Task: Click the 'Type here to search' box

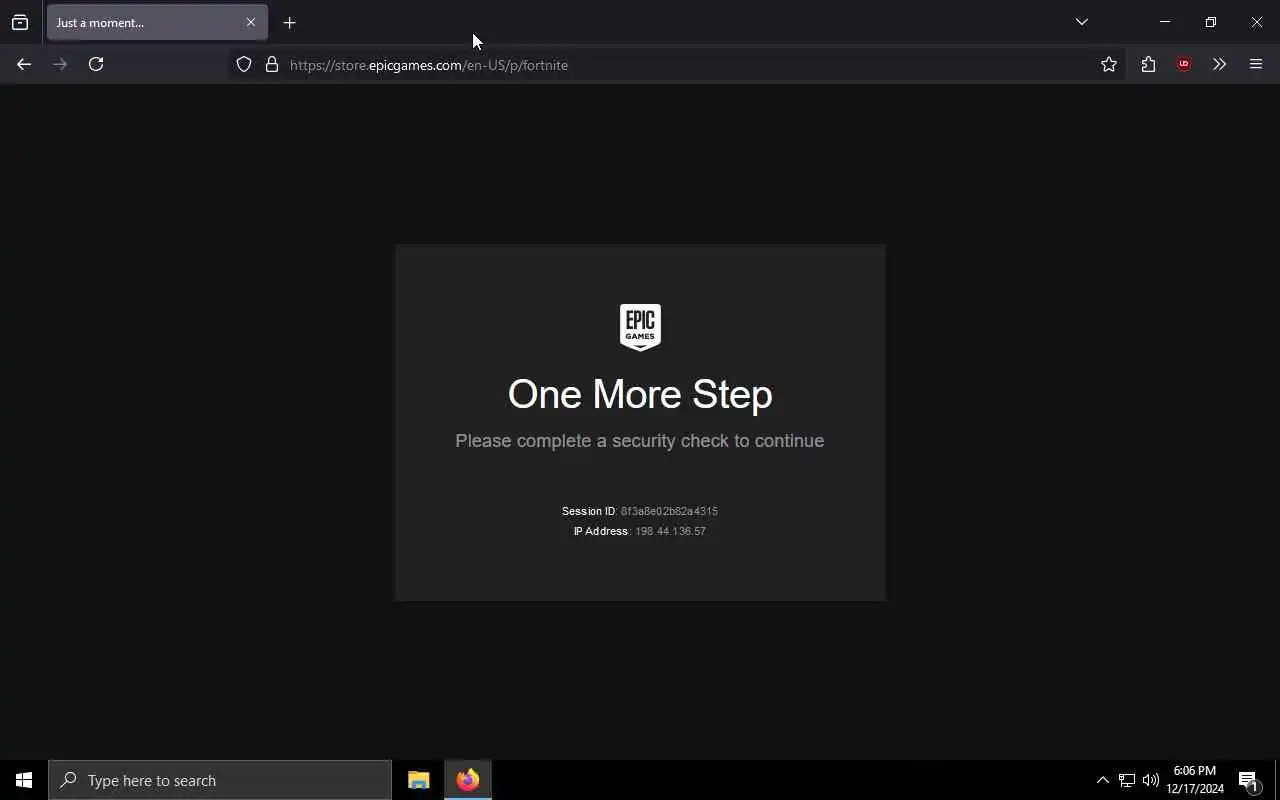Action: 220,780
